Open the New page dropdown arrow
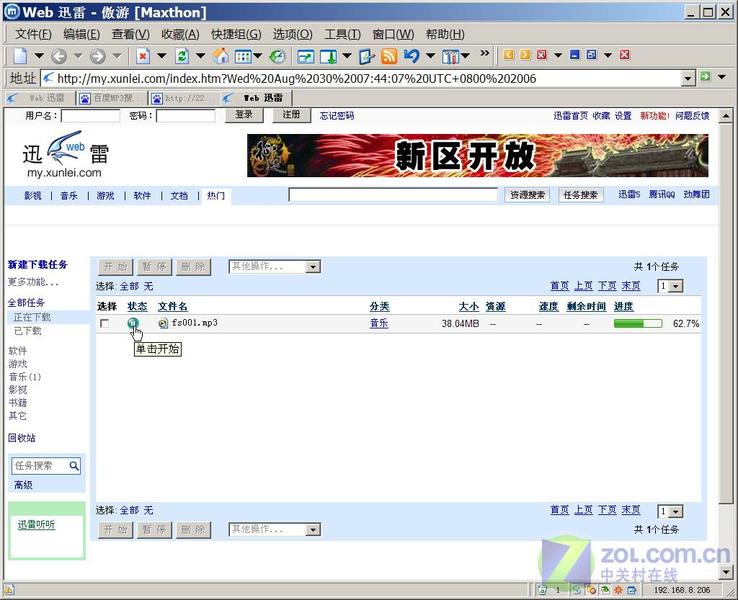The height and width of the screenshot is (600, 738). coord(39,56)
